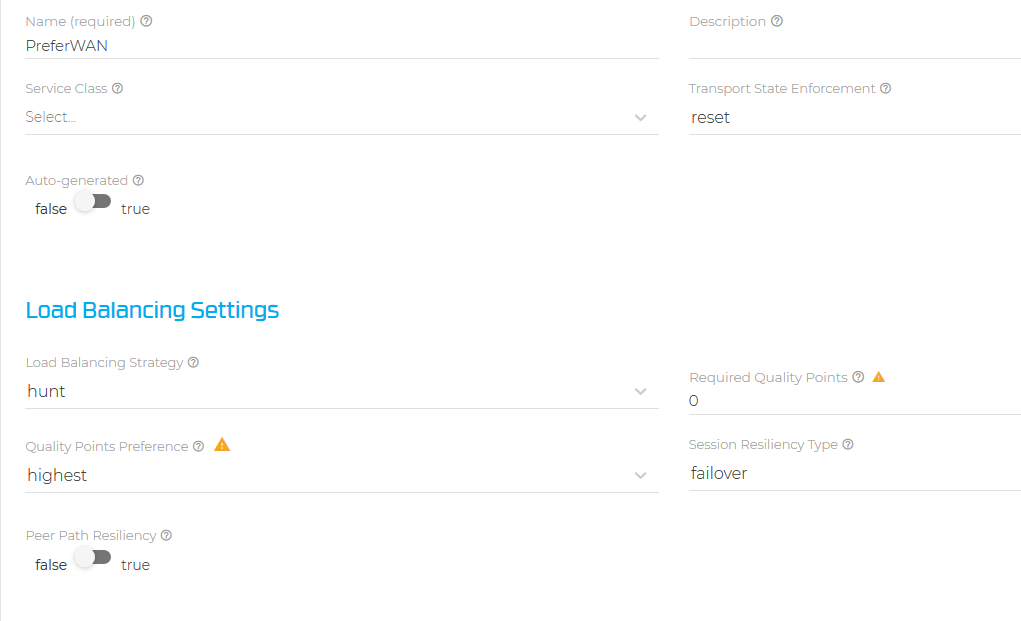Click the Name field containing PreferWAN
The height and width of the screenshot is (621, 1021).
[342, 46]
